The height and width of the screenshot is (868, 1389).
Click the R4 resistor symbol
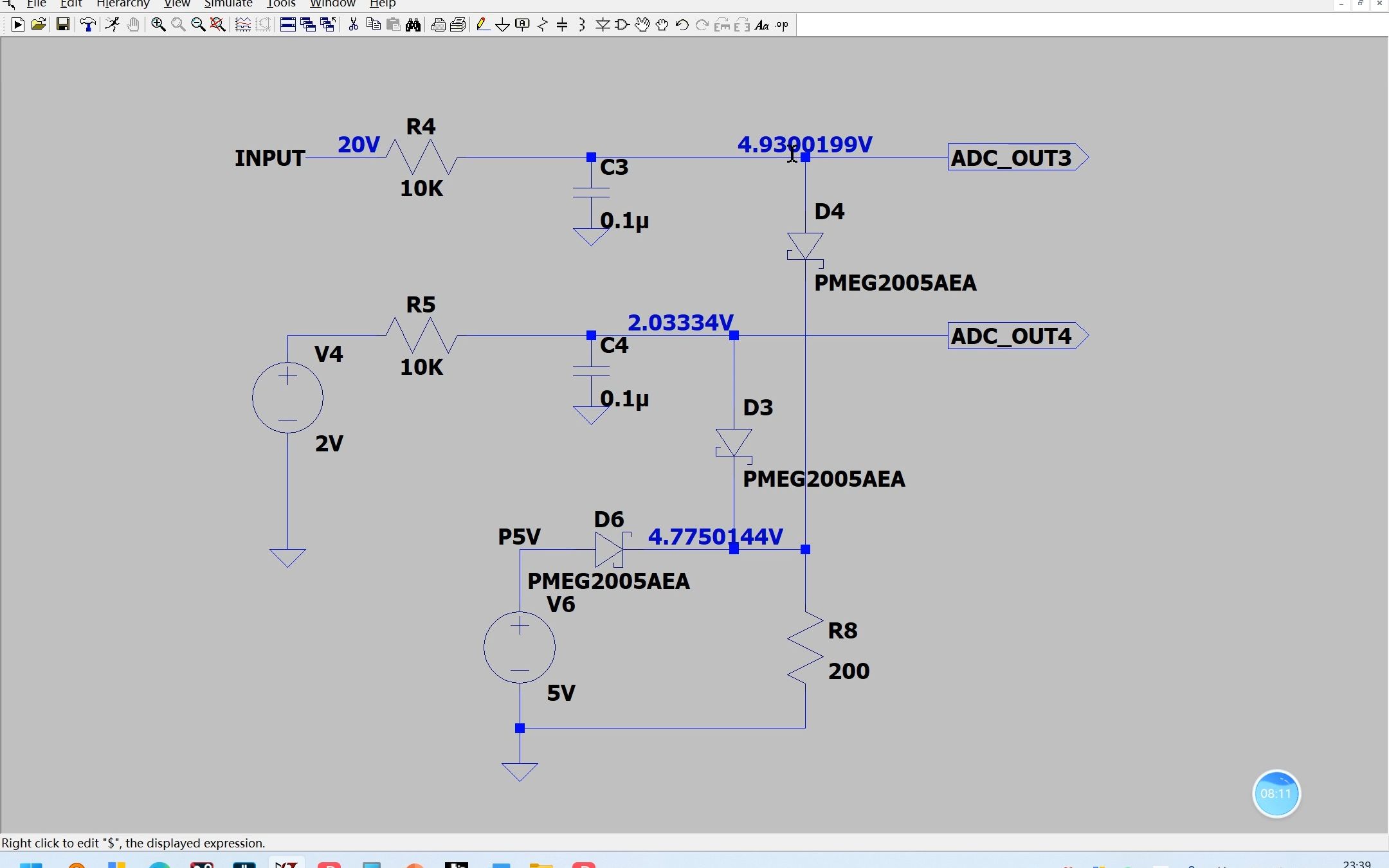(421, 158)
